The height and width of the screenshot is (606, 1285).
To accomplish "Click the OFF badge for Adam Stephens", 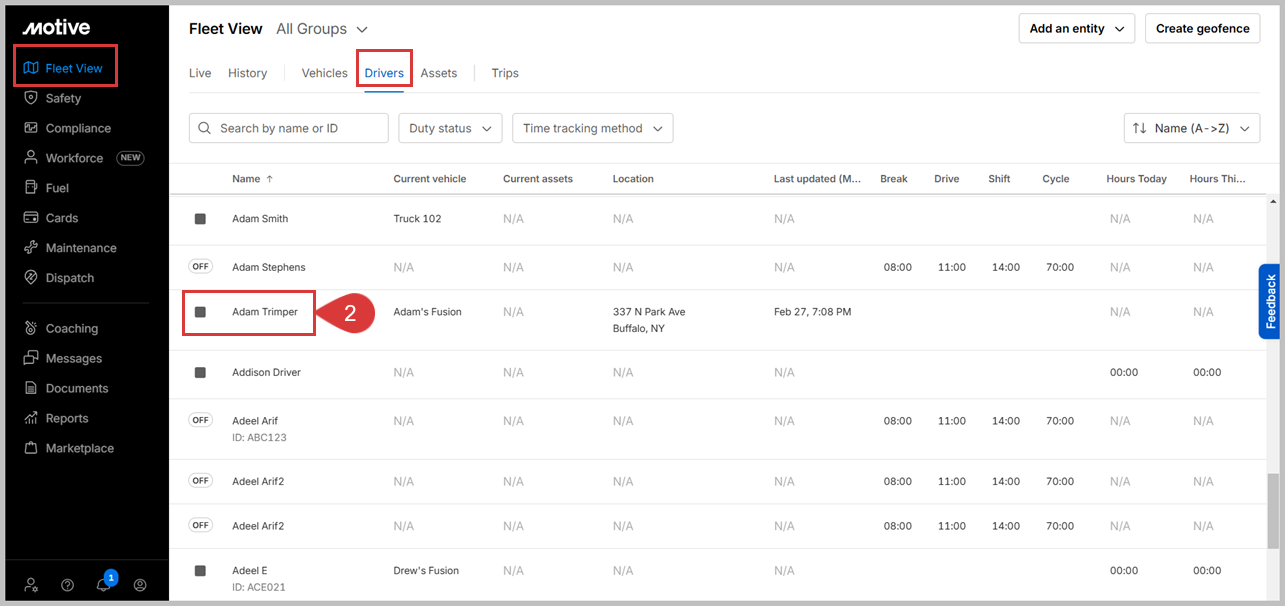I will pos(201,266).
